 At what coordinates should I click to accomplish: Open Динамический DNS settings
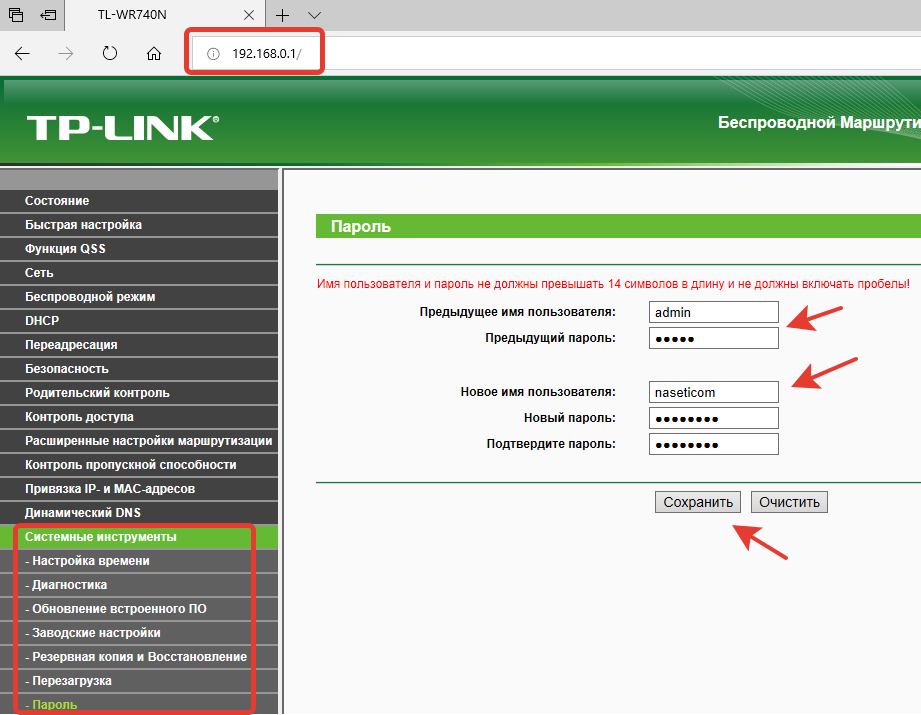click(139, 513)
